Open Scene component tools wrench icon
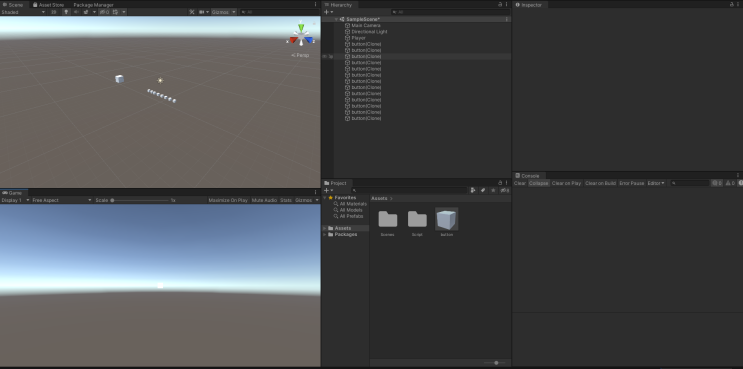 pyautogui.click(x=192, y=12)
